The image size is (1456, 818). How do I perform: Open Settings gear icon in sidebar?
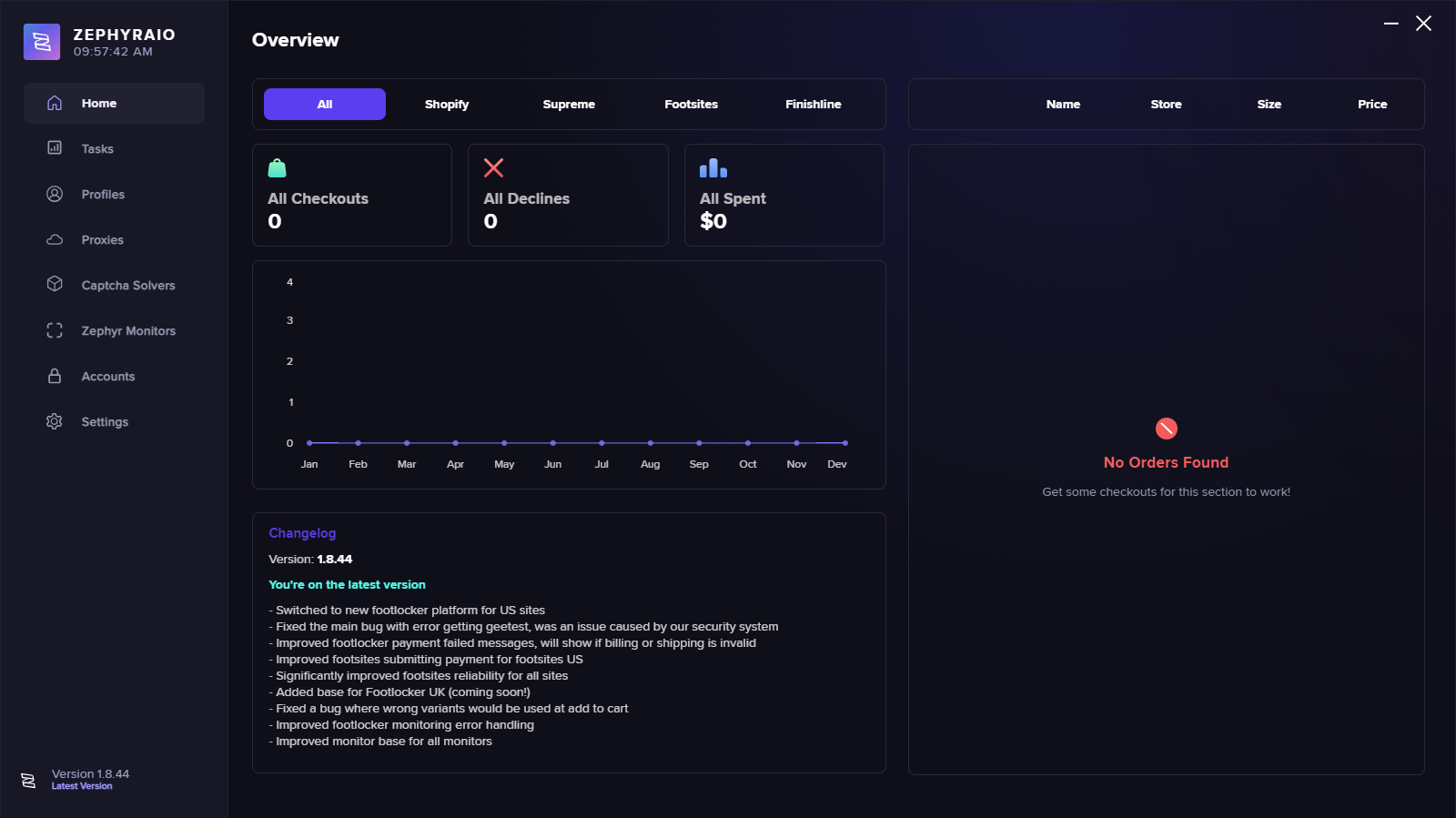tap(55, 421)
